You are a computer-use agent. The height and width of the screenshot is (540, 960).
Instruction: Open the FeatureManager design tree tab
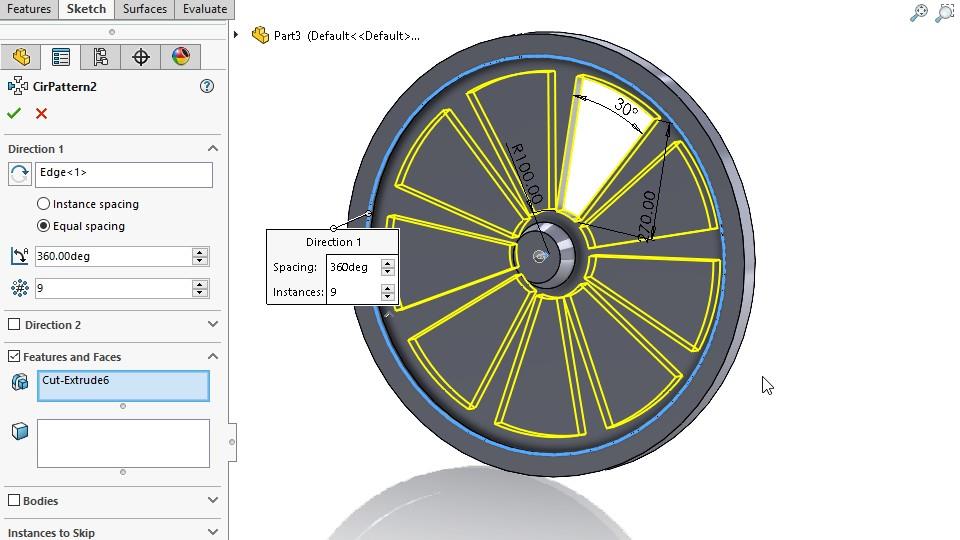point(21,57)
